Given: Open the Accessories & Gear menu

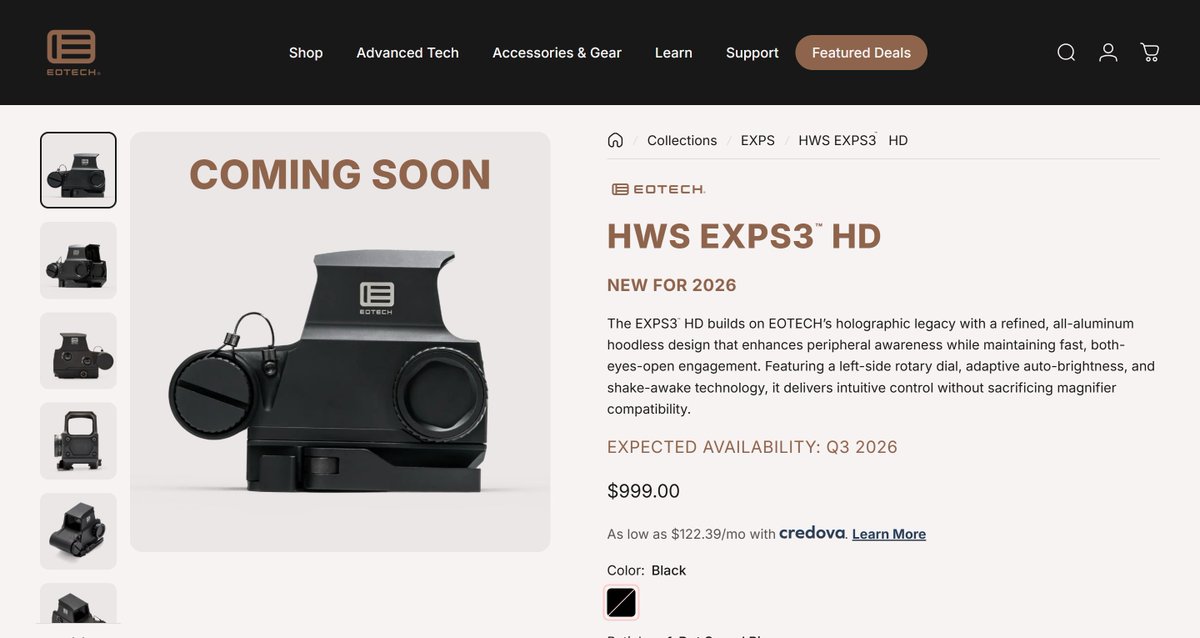Looking at the screenshot, I should point(557,53).
